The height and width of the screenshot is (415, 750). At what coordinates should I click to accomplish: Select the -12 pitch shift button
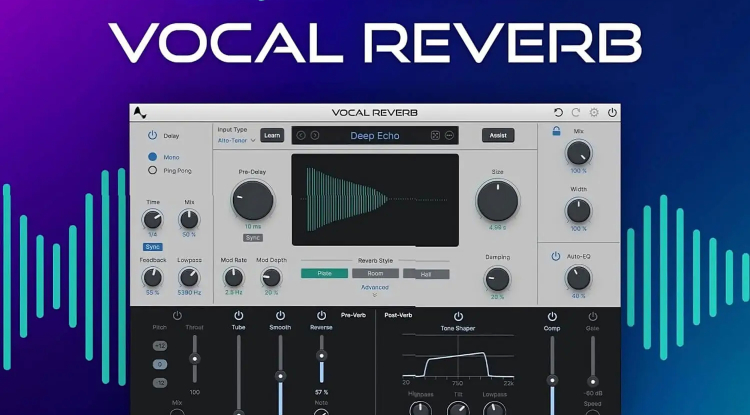[x=160, y=383]
